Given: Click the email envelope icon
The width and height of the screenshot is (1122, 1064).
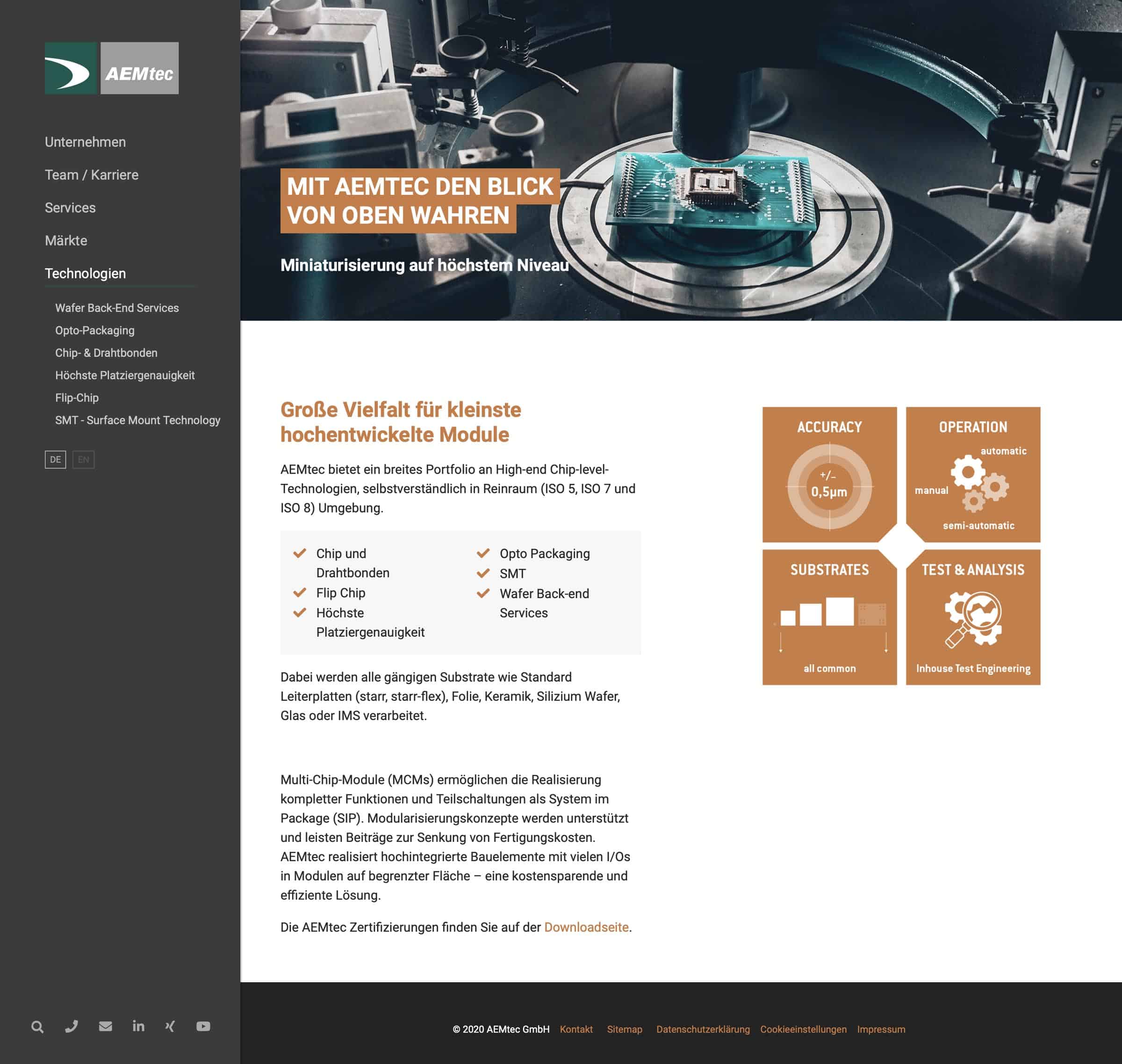Looking at the screenshot, I should click(106, 1026).
